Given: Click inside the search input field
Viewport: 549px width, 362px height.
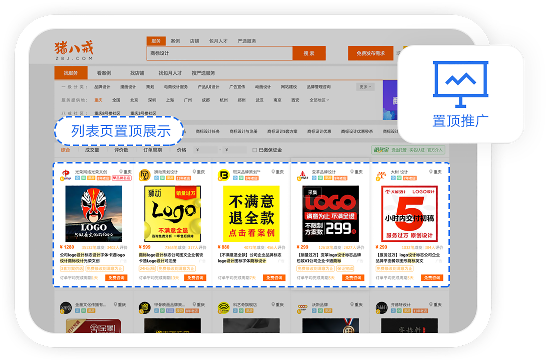Looking at the screenshot, I should [220, 53].
